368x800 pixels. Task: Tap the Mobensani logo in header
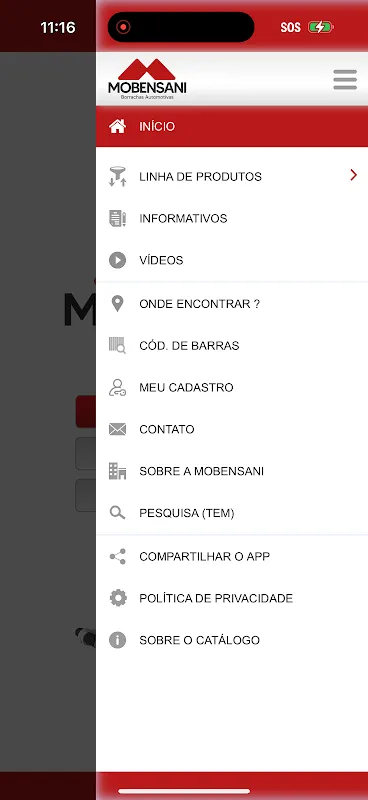point(147,79)
